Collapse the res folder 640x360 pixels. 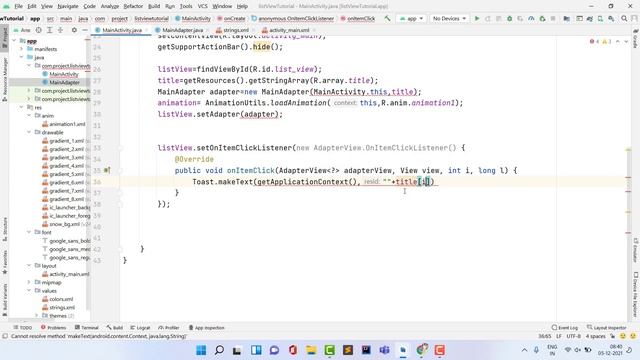[22, 107]
